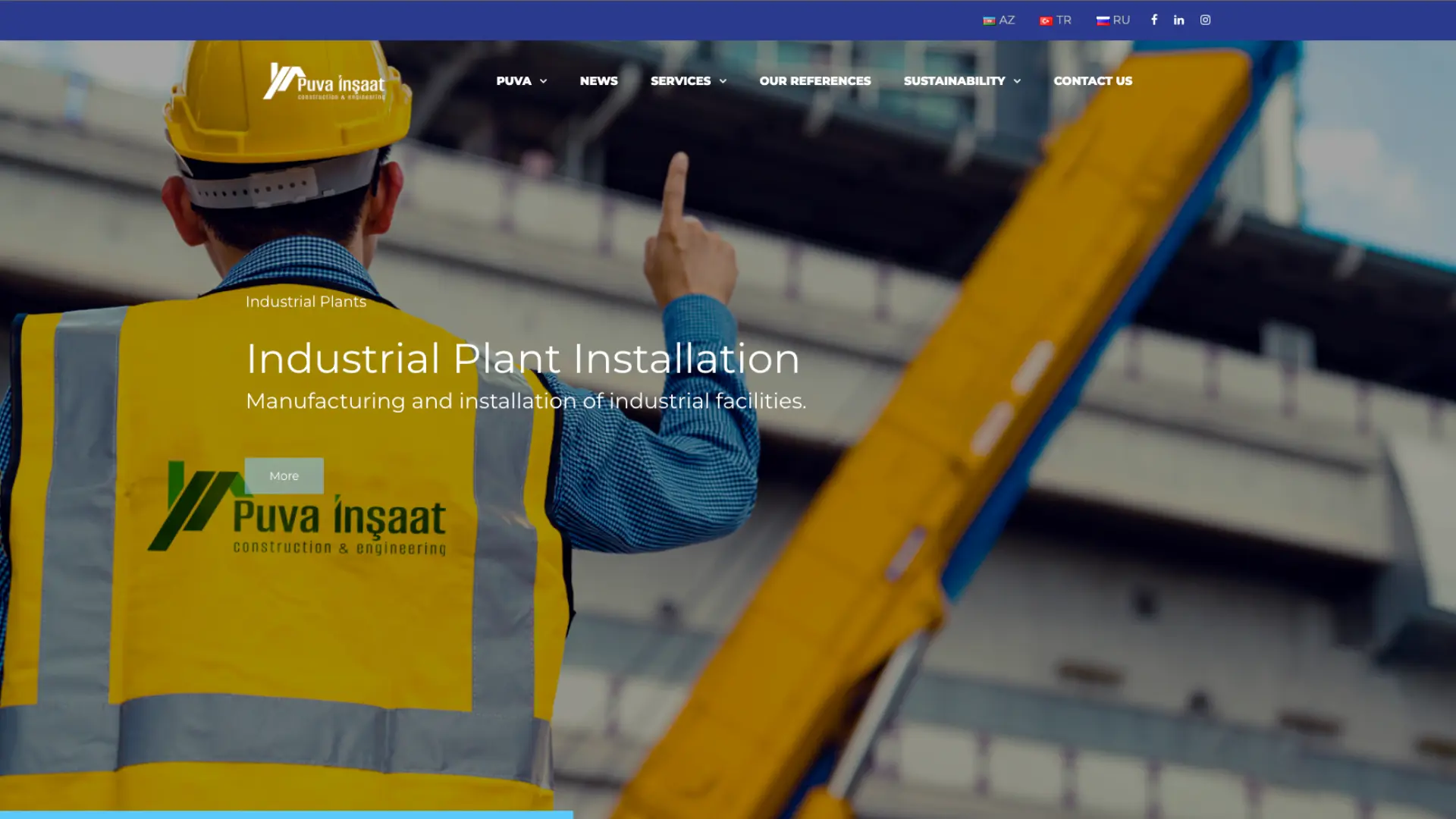The width and height of the screenshot is (1456, 819).
Task: Click the Turkish flag icon
Action: click(1046, 20)
